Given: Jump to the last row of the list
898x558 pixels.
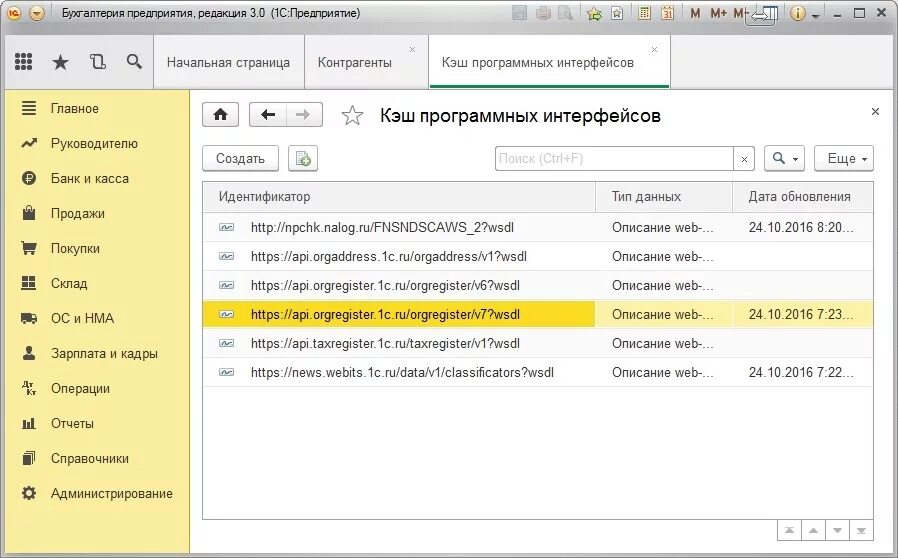Looking at the screenshot, I should click(861, 531).
